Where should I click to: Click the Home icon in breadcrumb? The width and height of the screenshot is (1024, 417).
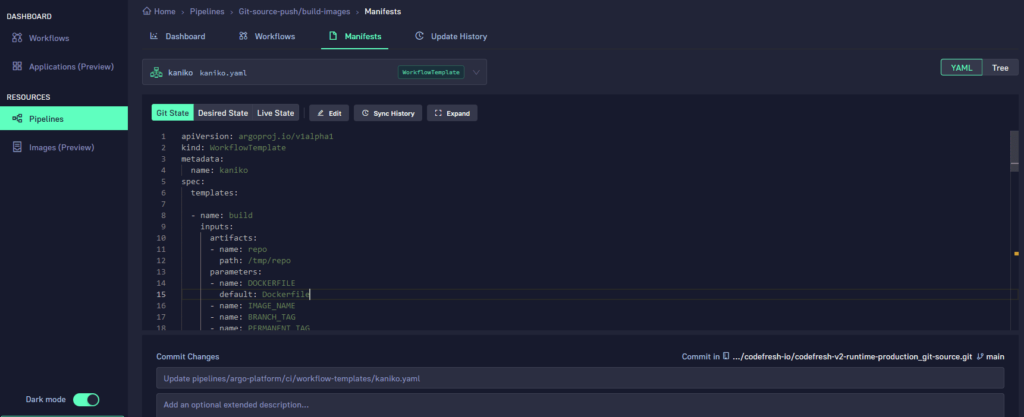tap(148, 11)
